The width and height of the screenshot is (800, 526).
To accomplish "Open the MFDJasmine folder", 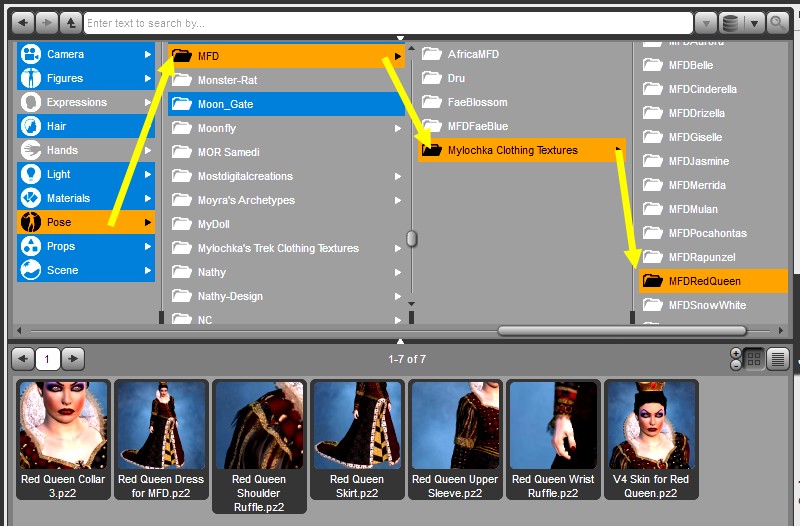I will click(713, 161).
